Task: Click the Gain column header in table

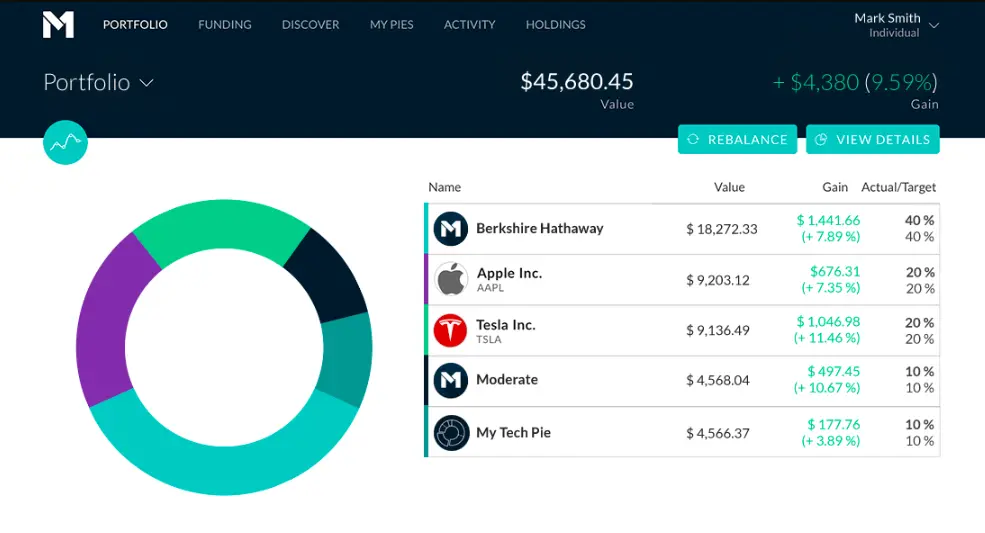Action: pos(835,187)
